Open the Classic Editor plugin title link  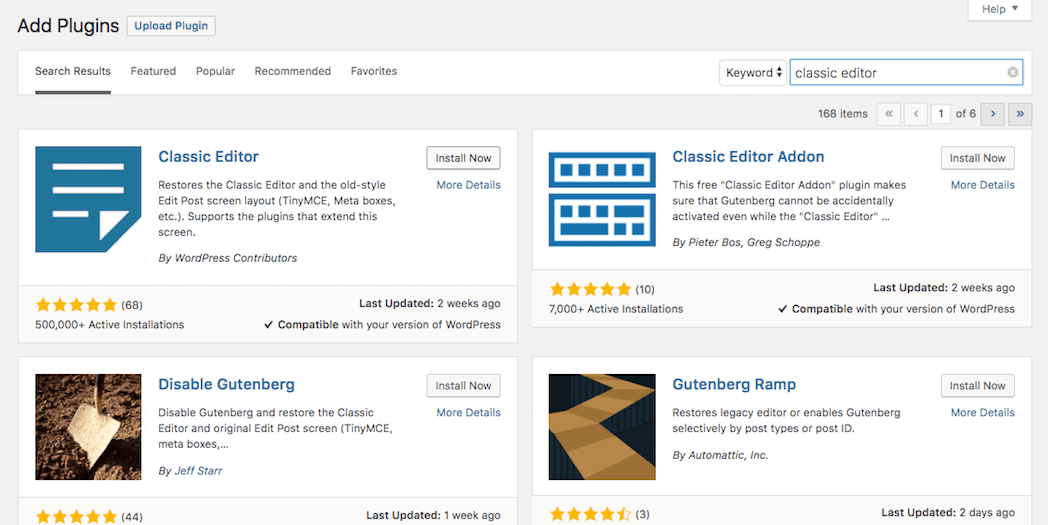coord(209,156)
